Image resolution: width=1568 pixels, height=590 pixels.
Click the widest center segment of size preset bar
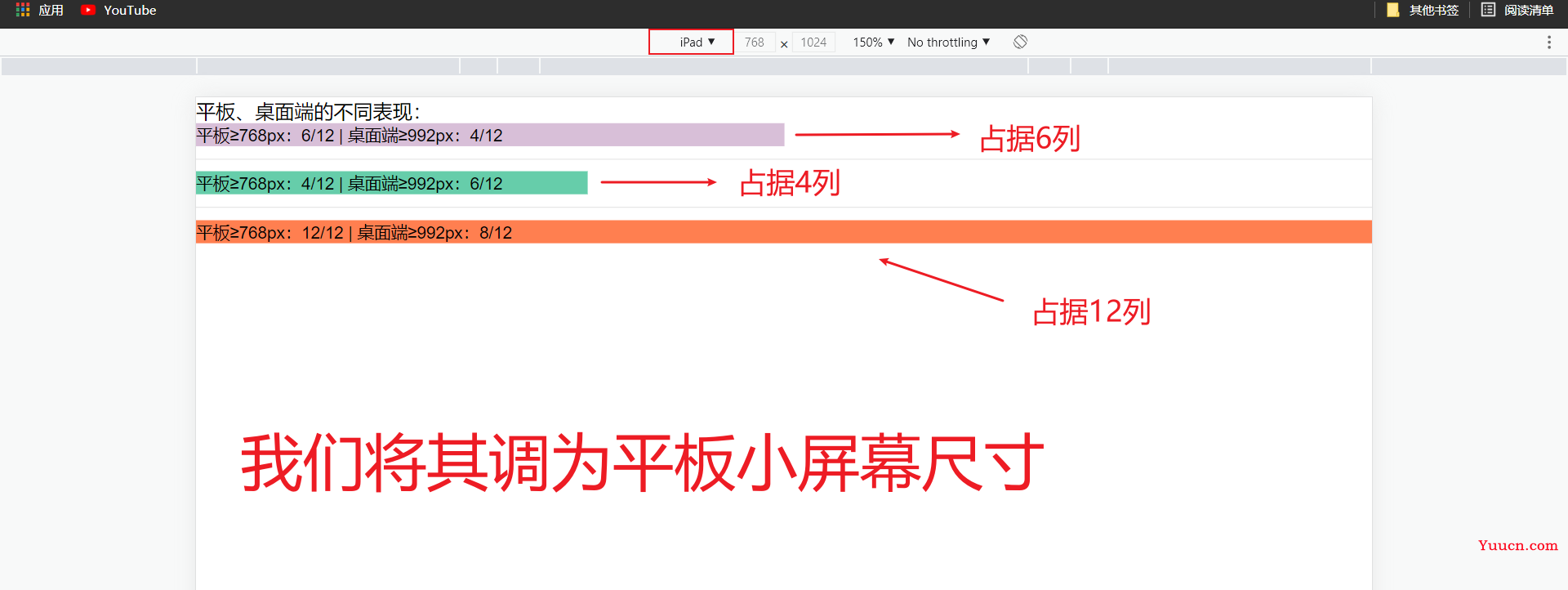click(784, 66)
